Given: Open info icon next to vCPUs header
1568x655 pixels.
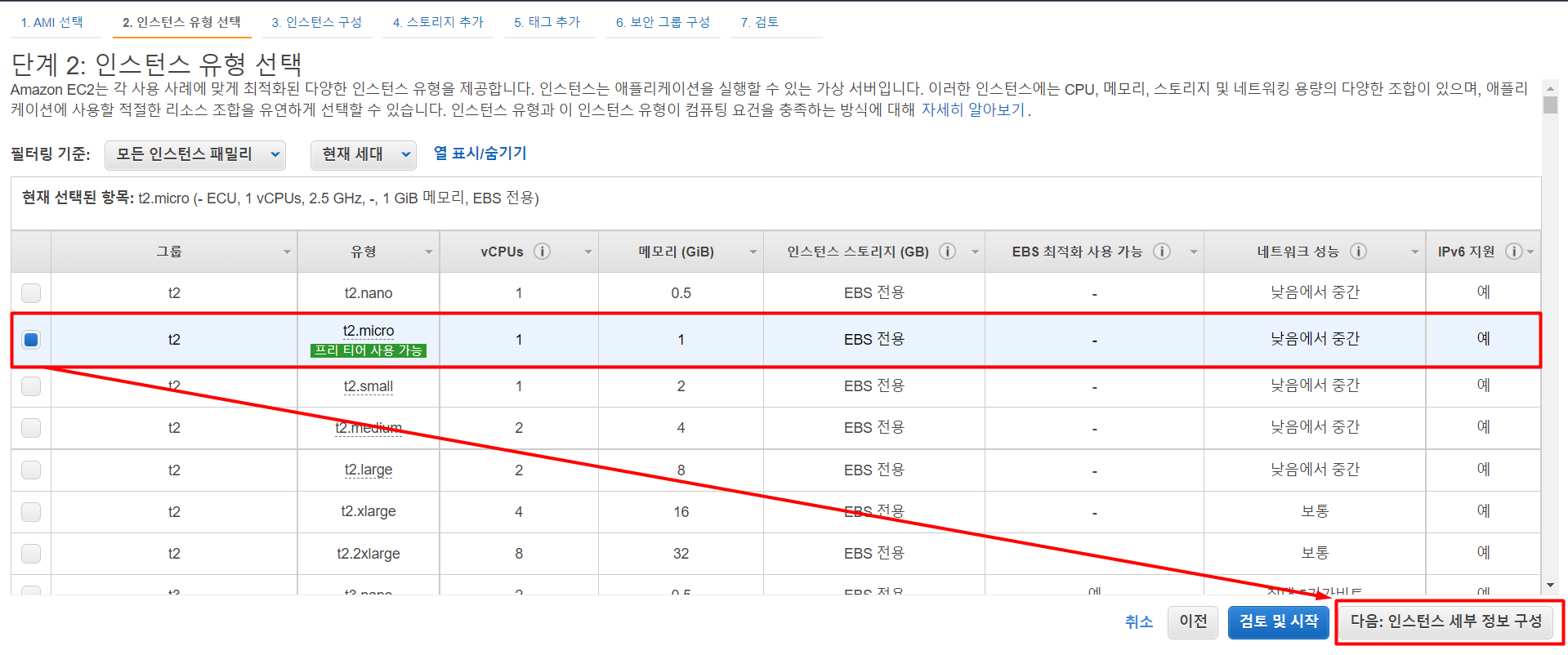Looking at the screenshot, I should [542, 252].
